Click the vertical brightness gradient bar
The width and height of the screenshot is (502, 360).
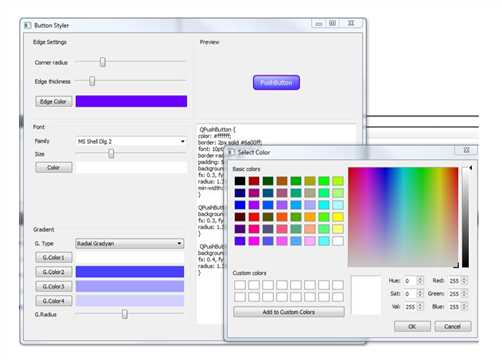pos(466,217)
